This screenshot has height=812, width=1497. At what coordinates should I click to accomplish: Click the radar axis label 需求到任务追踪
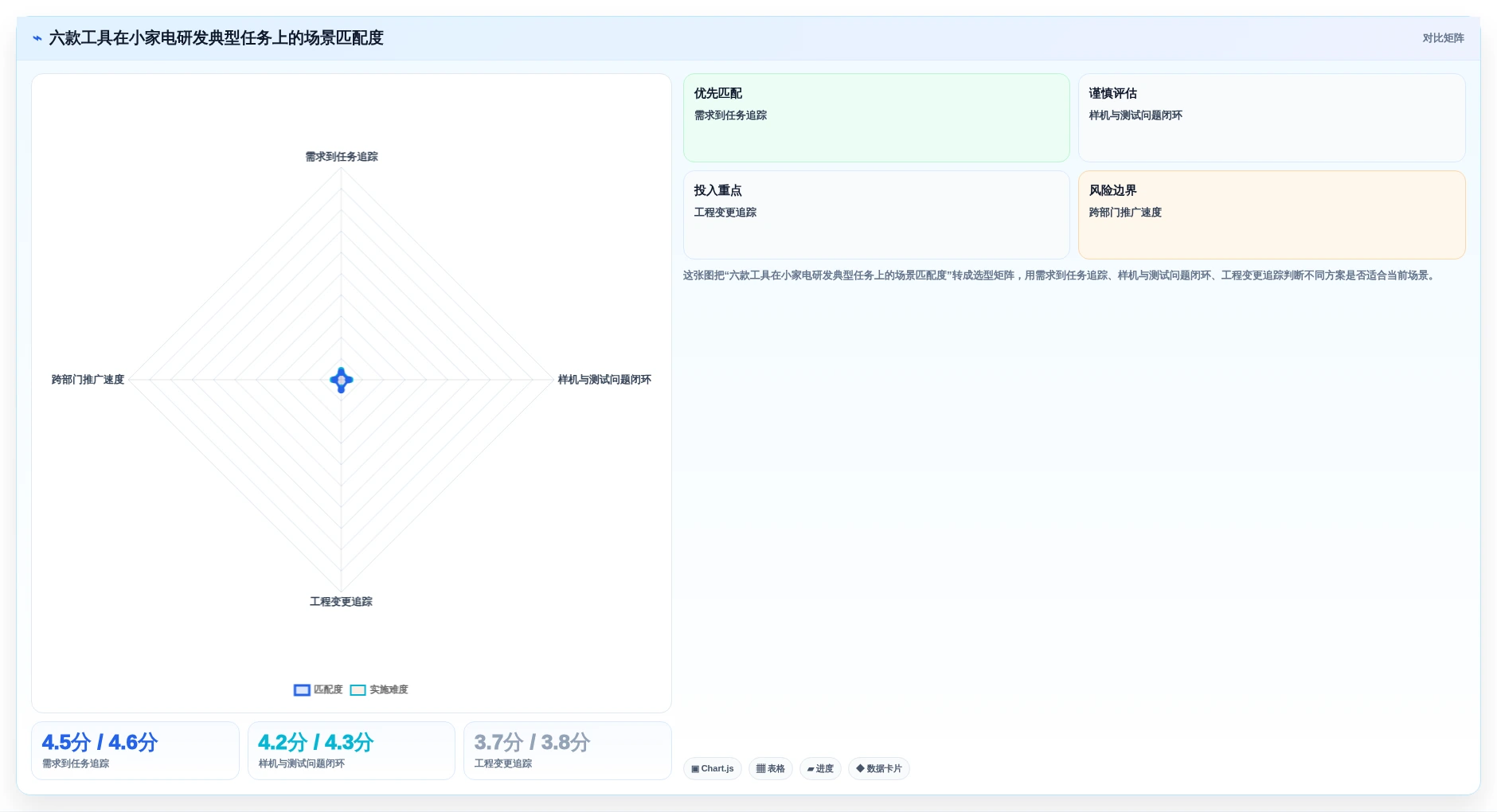[x=342, y=157]
